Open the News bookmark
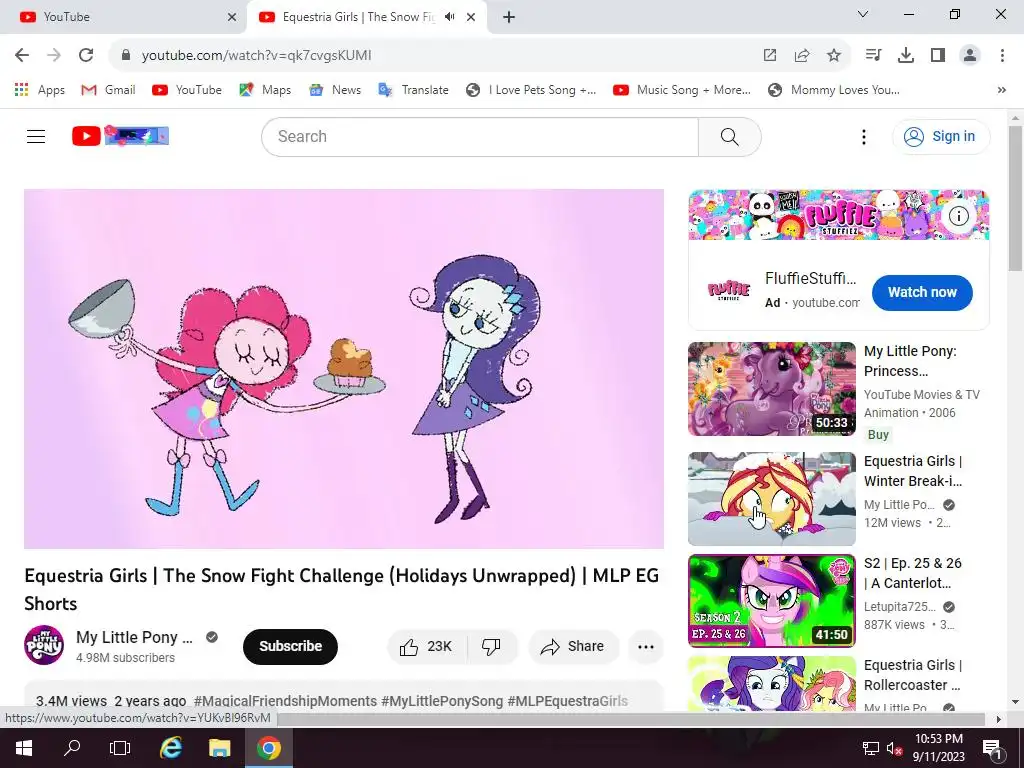 pos(335,90)
